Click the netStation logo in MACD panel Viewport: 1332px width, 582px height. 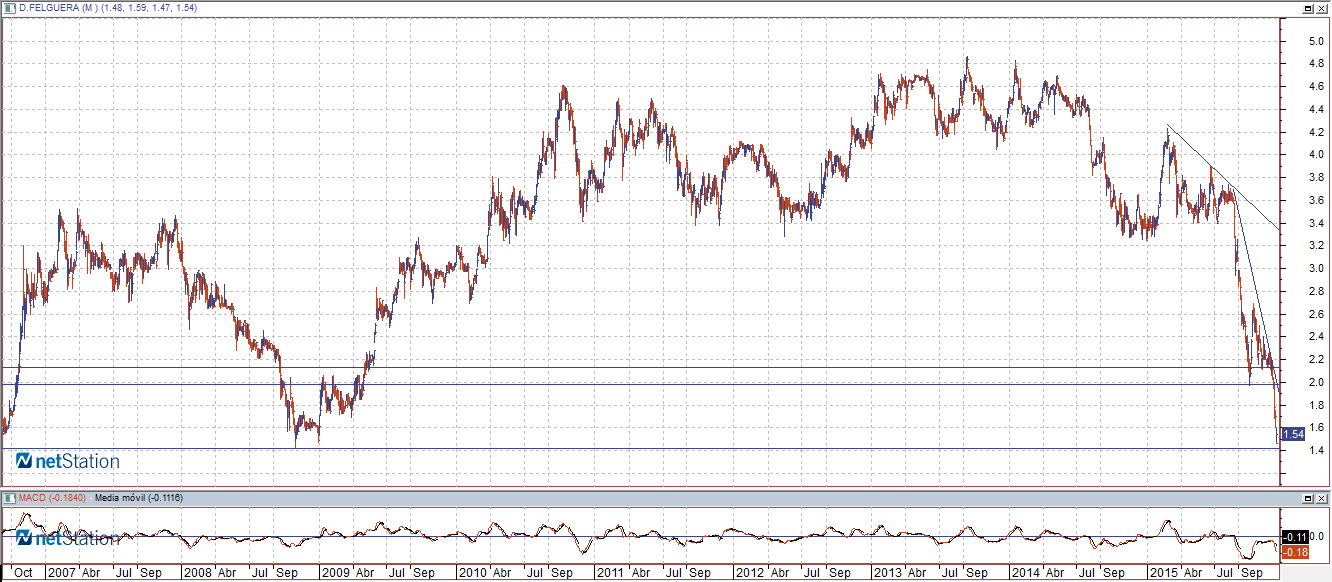(x=68, y=538)
